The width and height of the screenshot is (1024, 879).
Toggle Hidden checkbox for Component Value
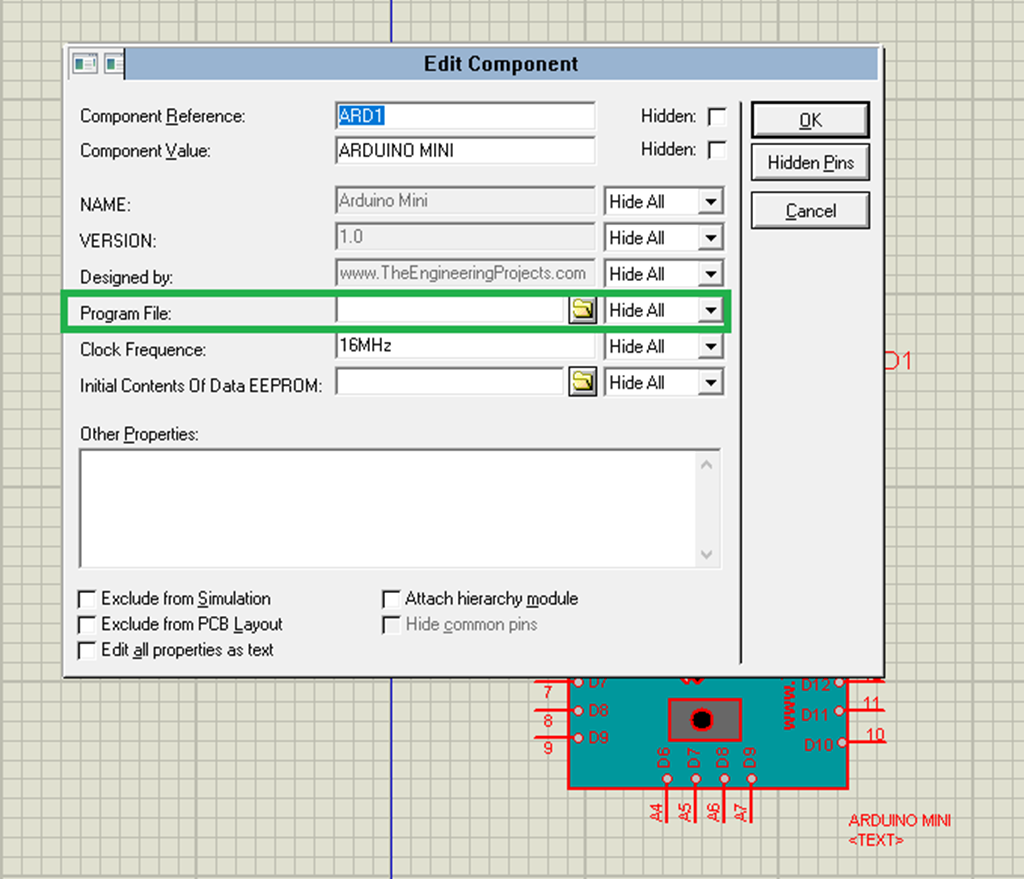(x=716, y=150)
